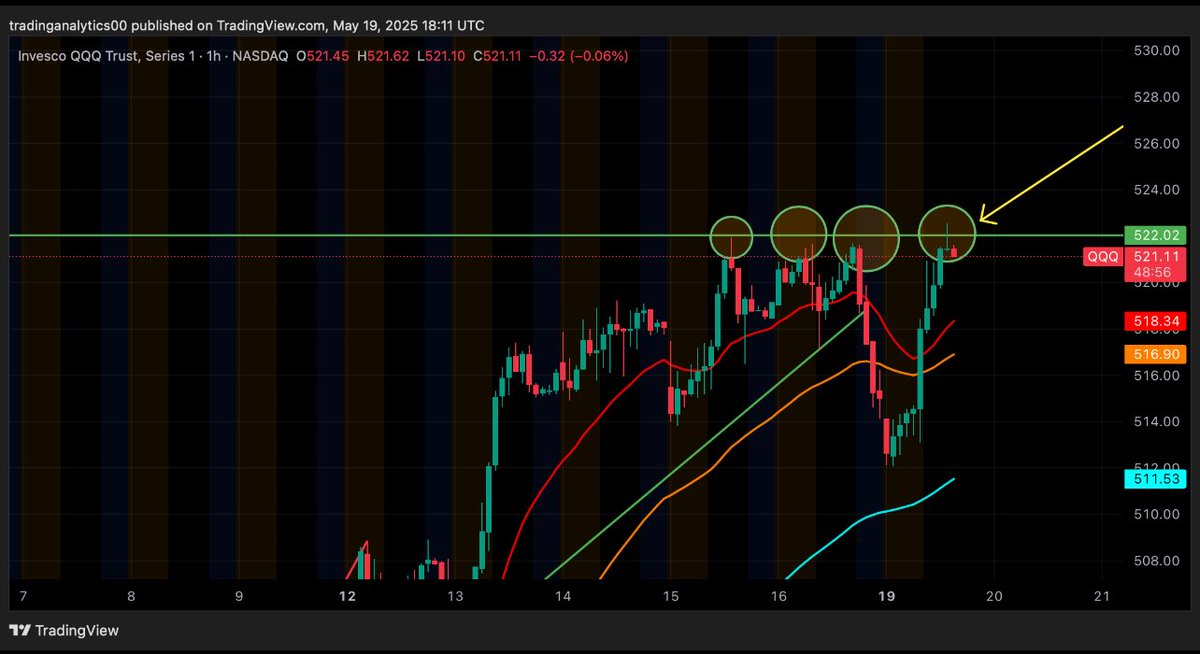The image size is (1200, 654).
Task: Click bold date '19' on the time axis
Action: (x=886, y=596)
